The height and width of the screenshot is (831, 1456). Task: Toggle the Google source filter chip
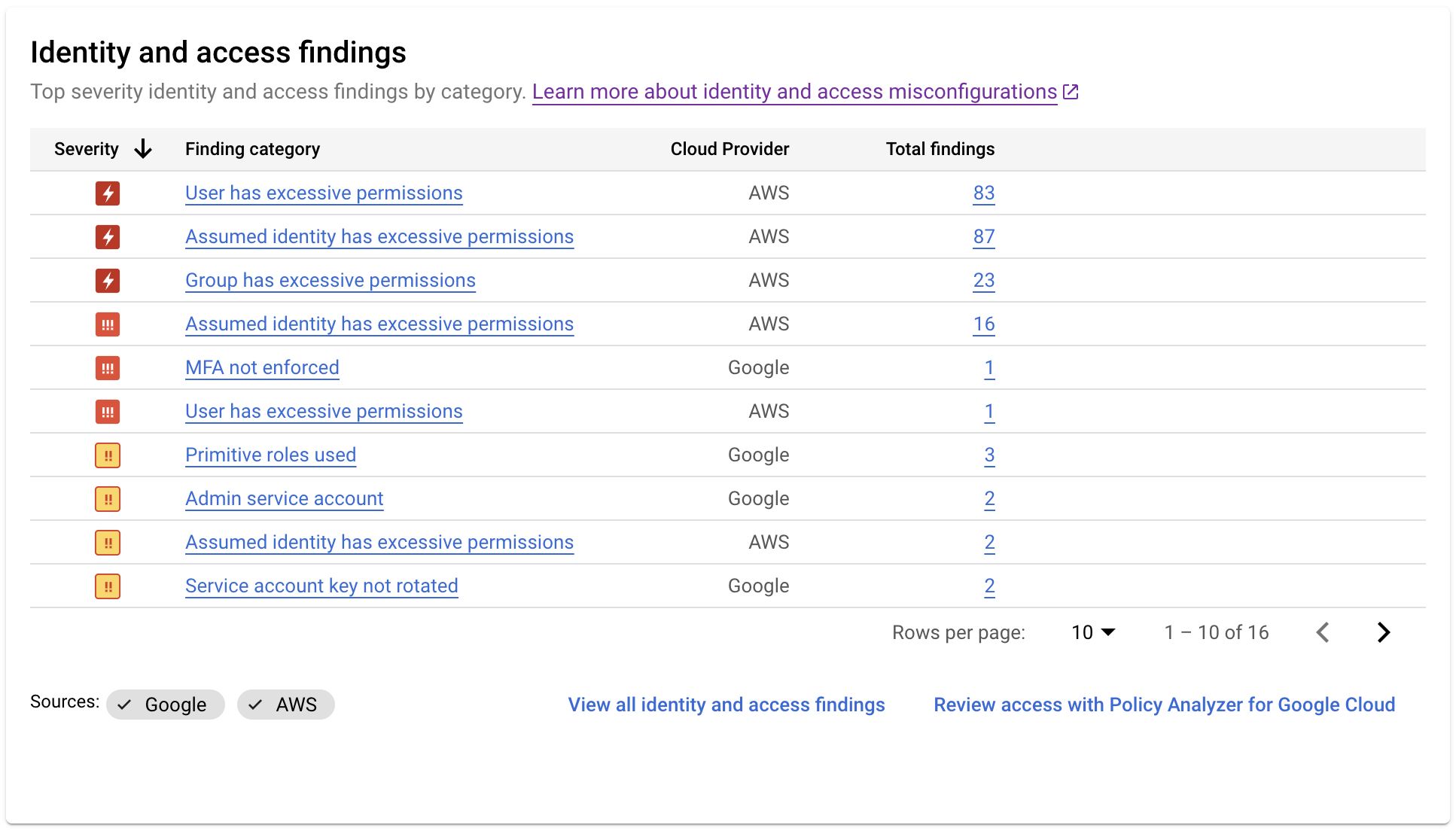pos(166,705)
